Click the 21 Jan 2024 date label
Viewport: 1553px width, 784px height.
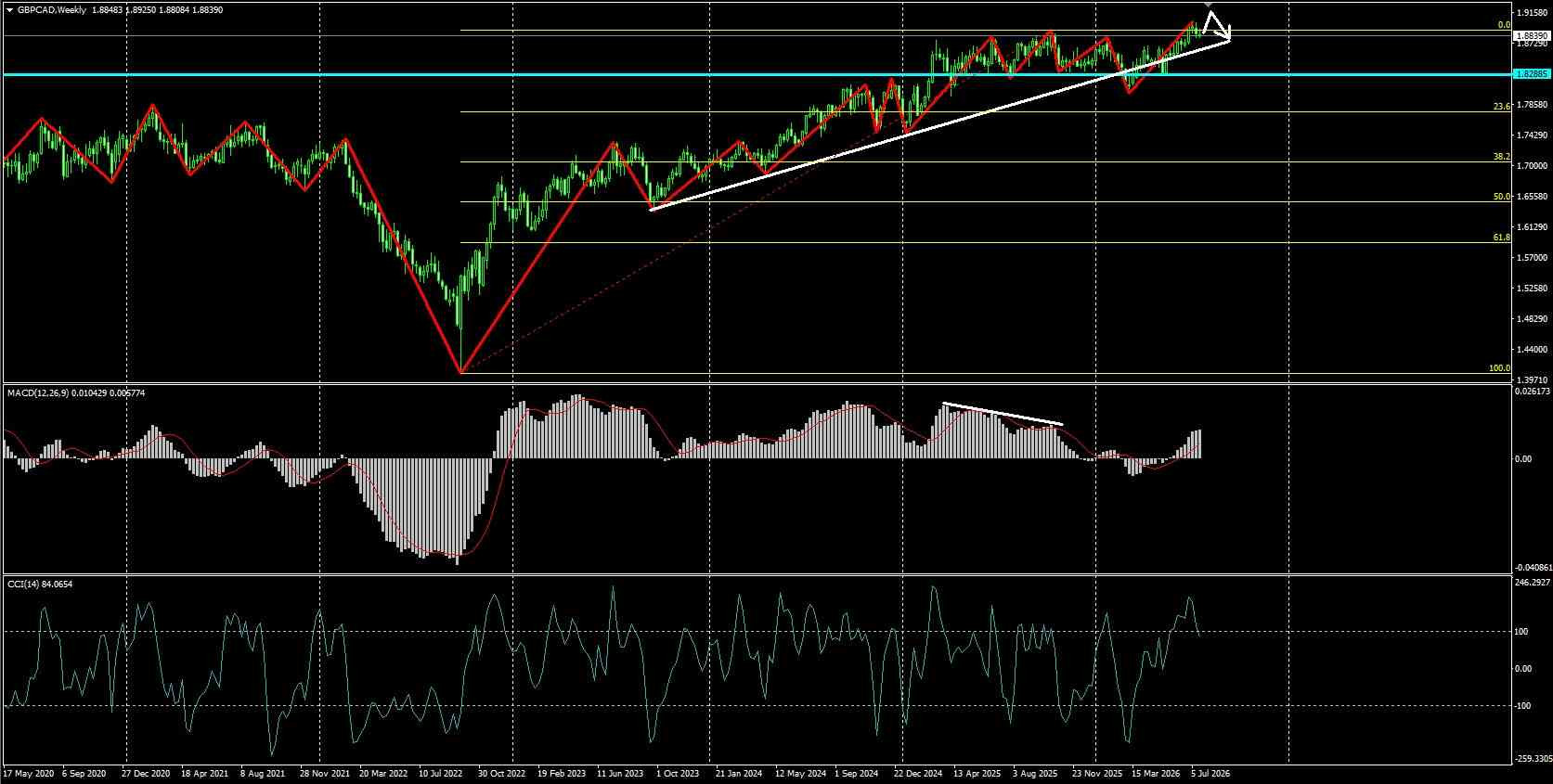pos(739,773)
